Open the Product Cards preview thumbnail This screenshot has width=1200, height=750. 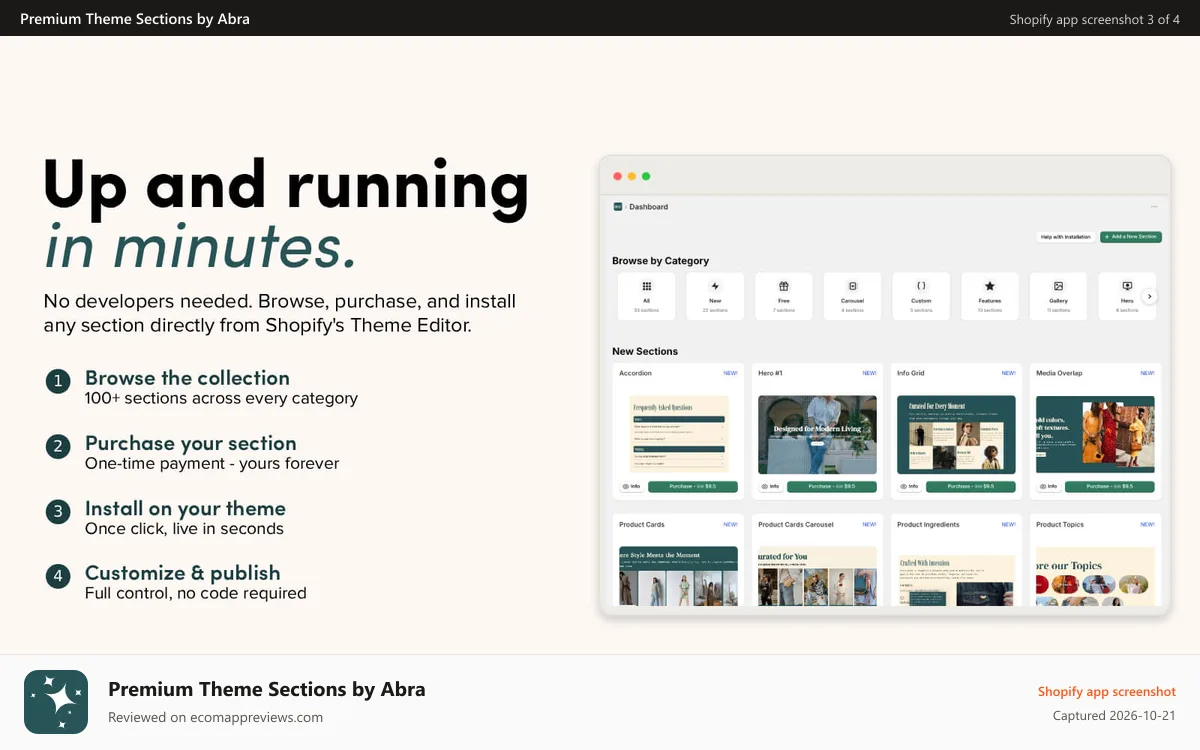coord(678,576)
